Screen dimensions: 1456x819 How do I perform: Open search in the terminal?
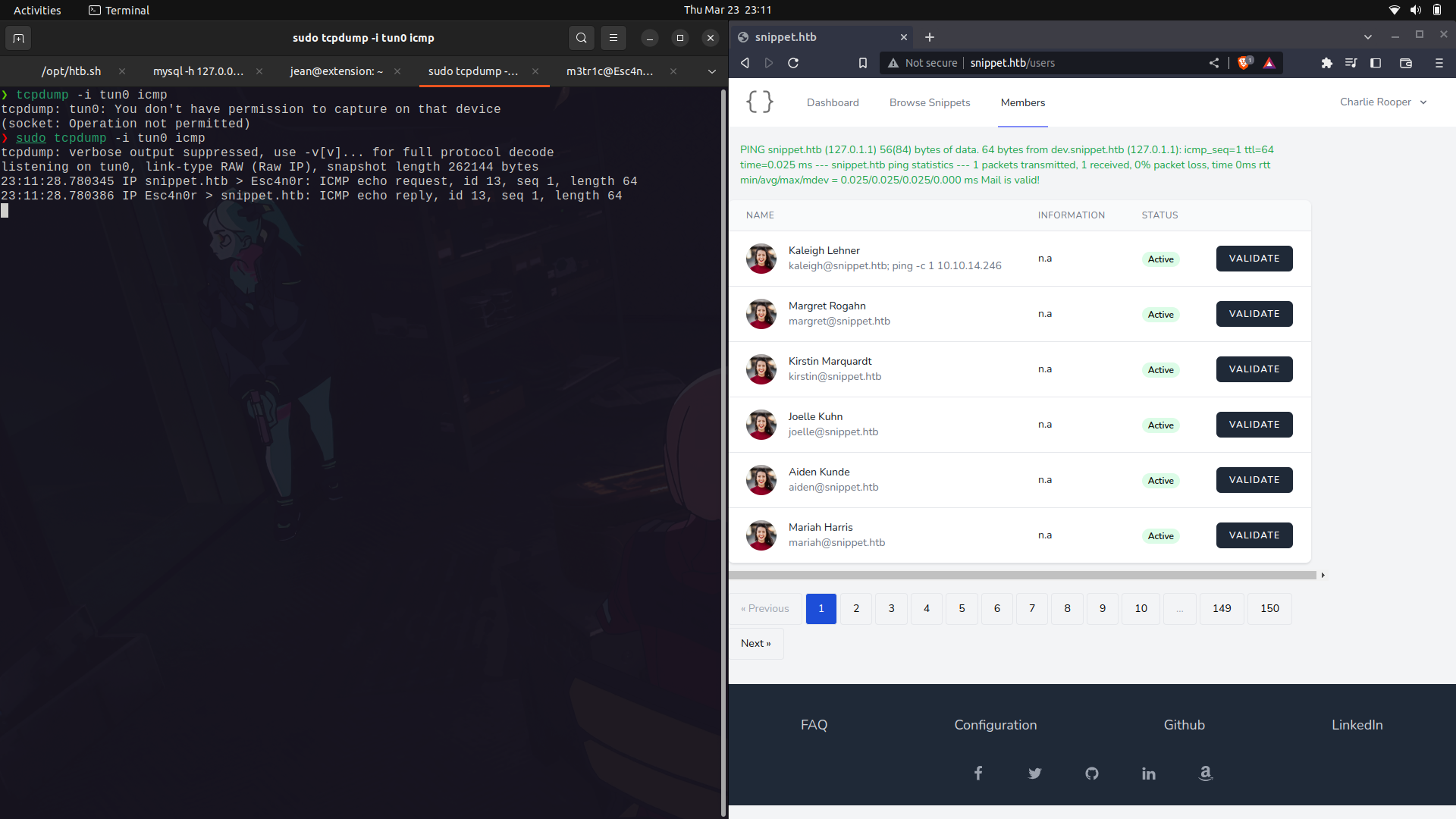581,37
